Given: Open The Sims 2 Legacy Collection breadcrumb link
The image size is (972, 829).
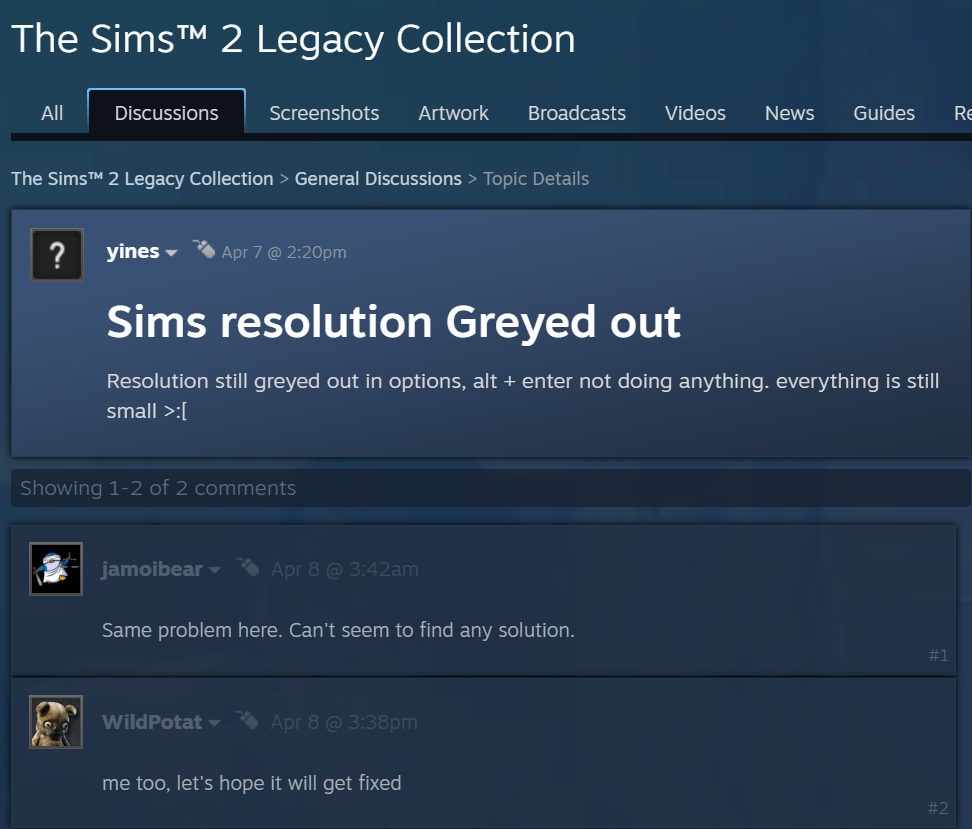Looking at the screenshot, I should [142, 179].
